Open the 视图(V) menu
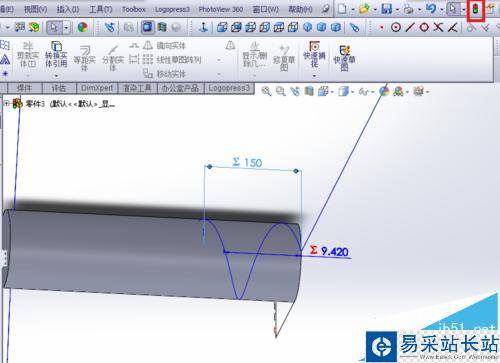This screenshot has height=363, width=500. (x=35, y=9)
